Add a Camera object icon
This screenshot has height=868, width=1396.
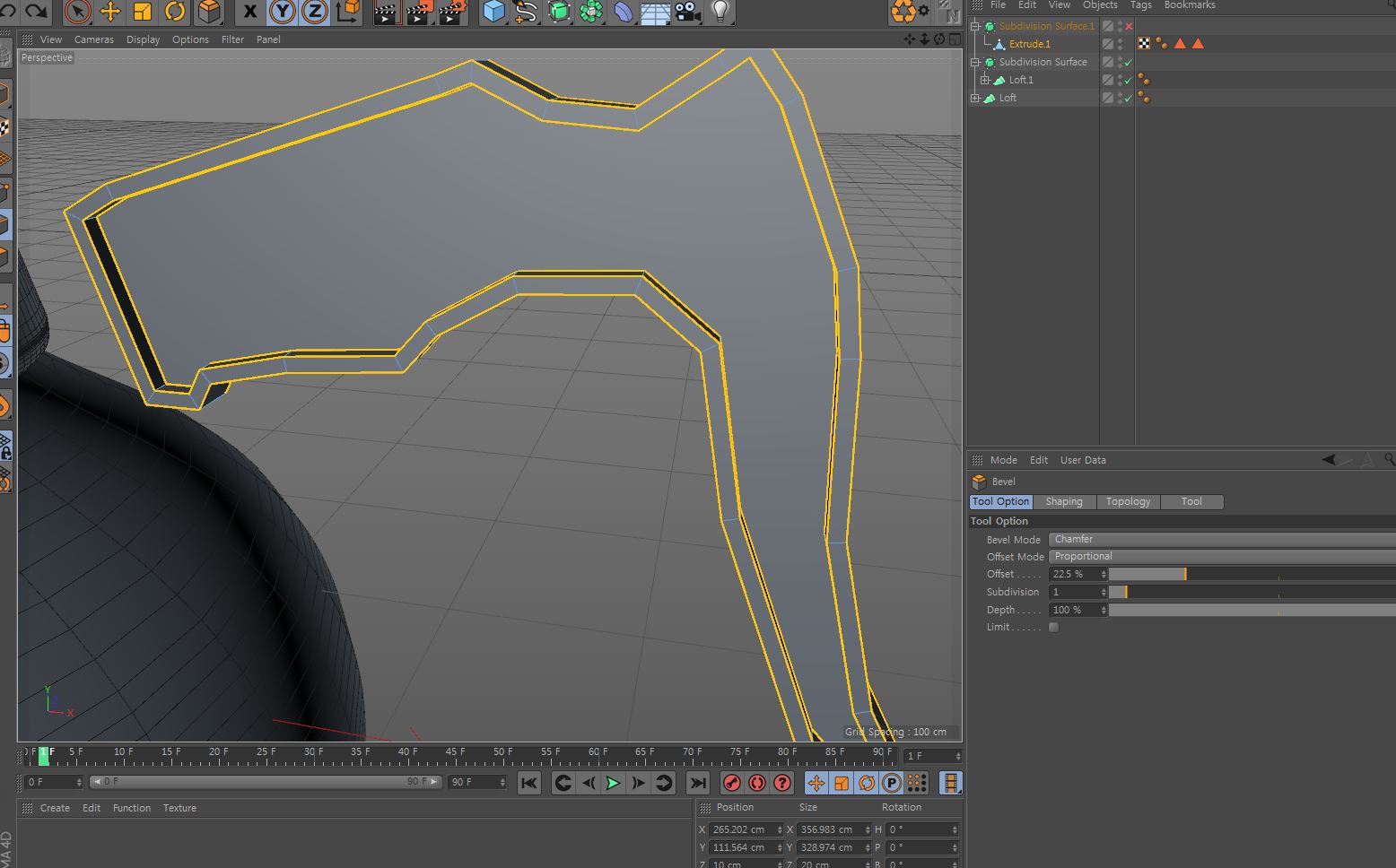tap(688, 12)
